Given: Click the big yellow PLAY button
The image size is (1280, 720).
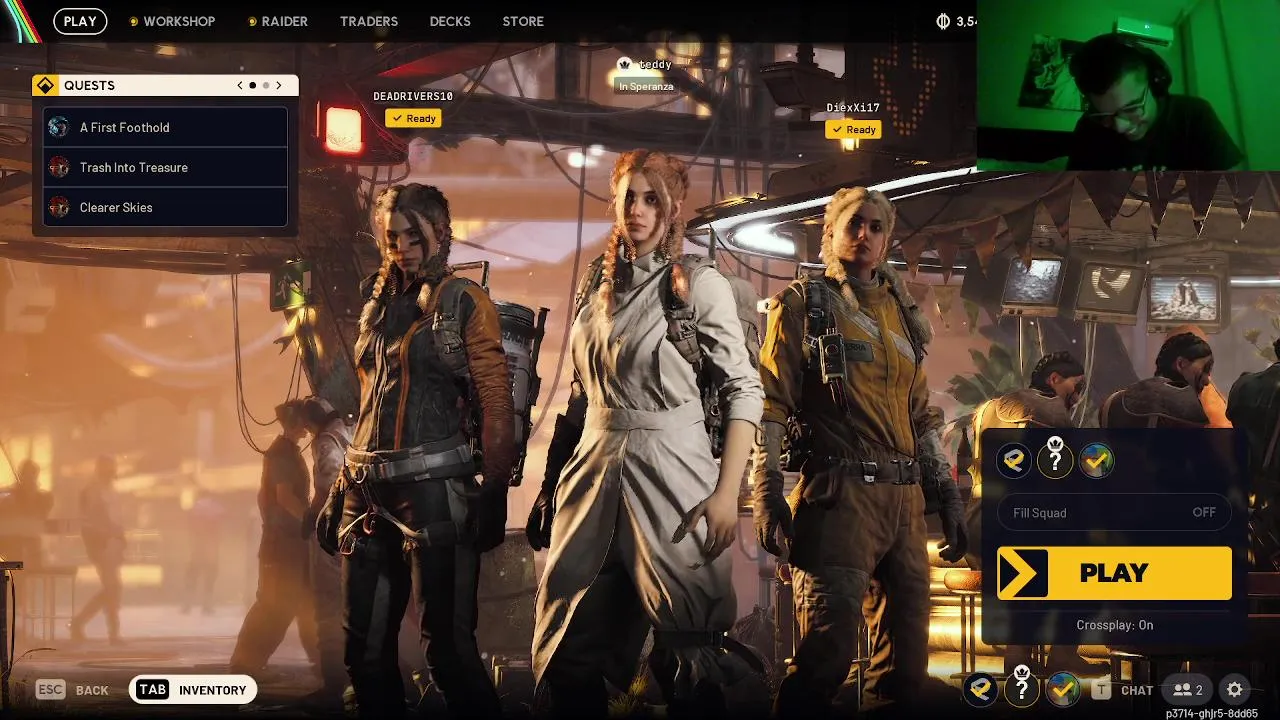Looking at the screenshot, I should coord(1114,573).
